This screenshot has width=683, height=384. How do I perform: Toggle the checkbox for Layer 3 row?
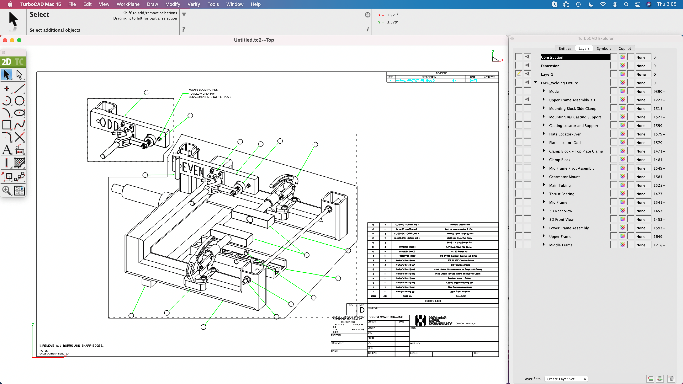(518, 74)
